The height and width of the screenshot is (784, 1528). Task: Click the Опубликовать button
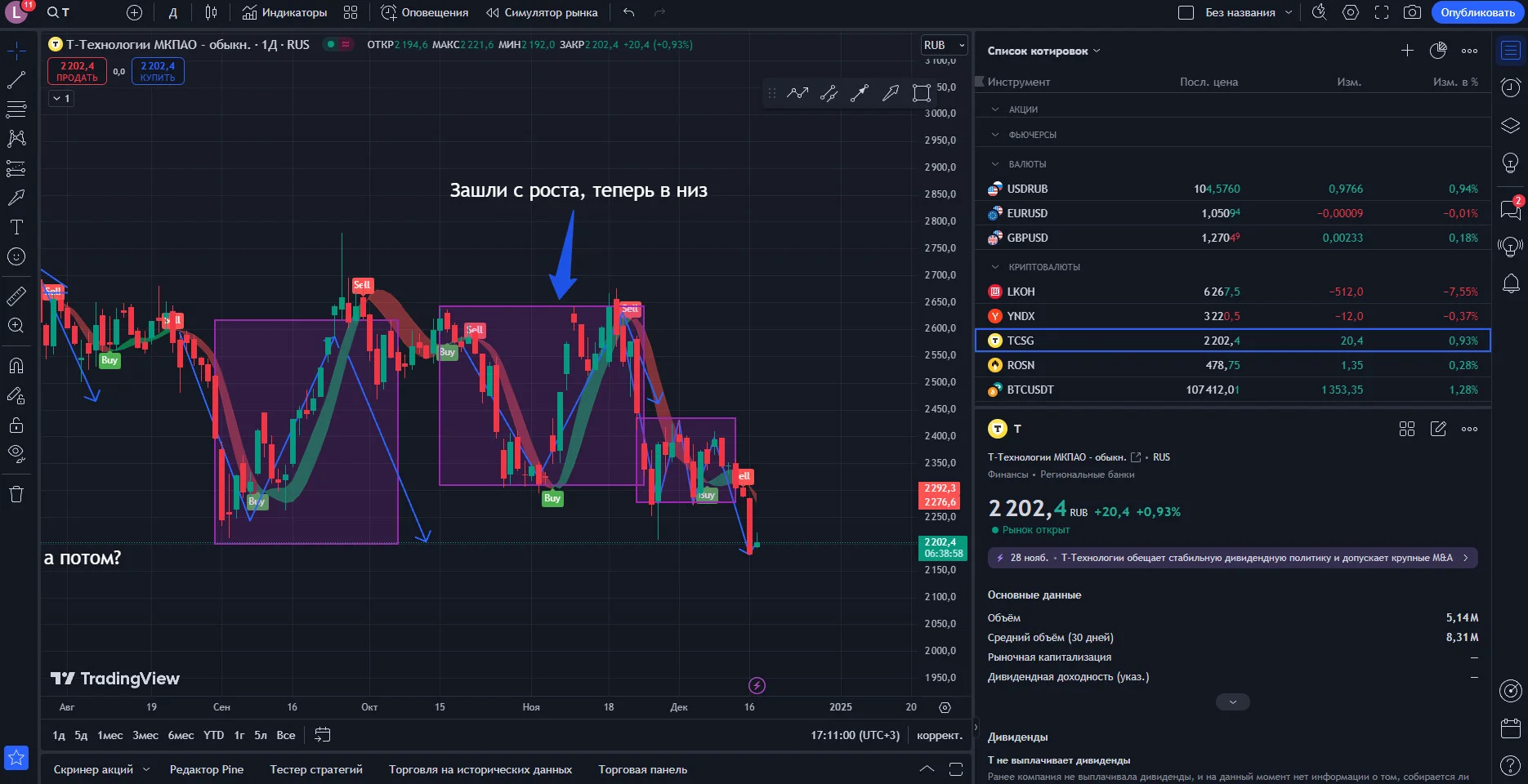pos(1477,12)
